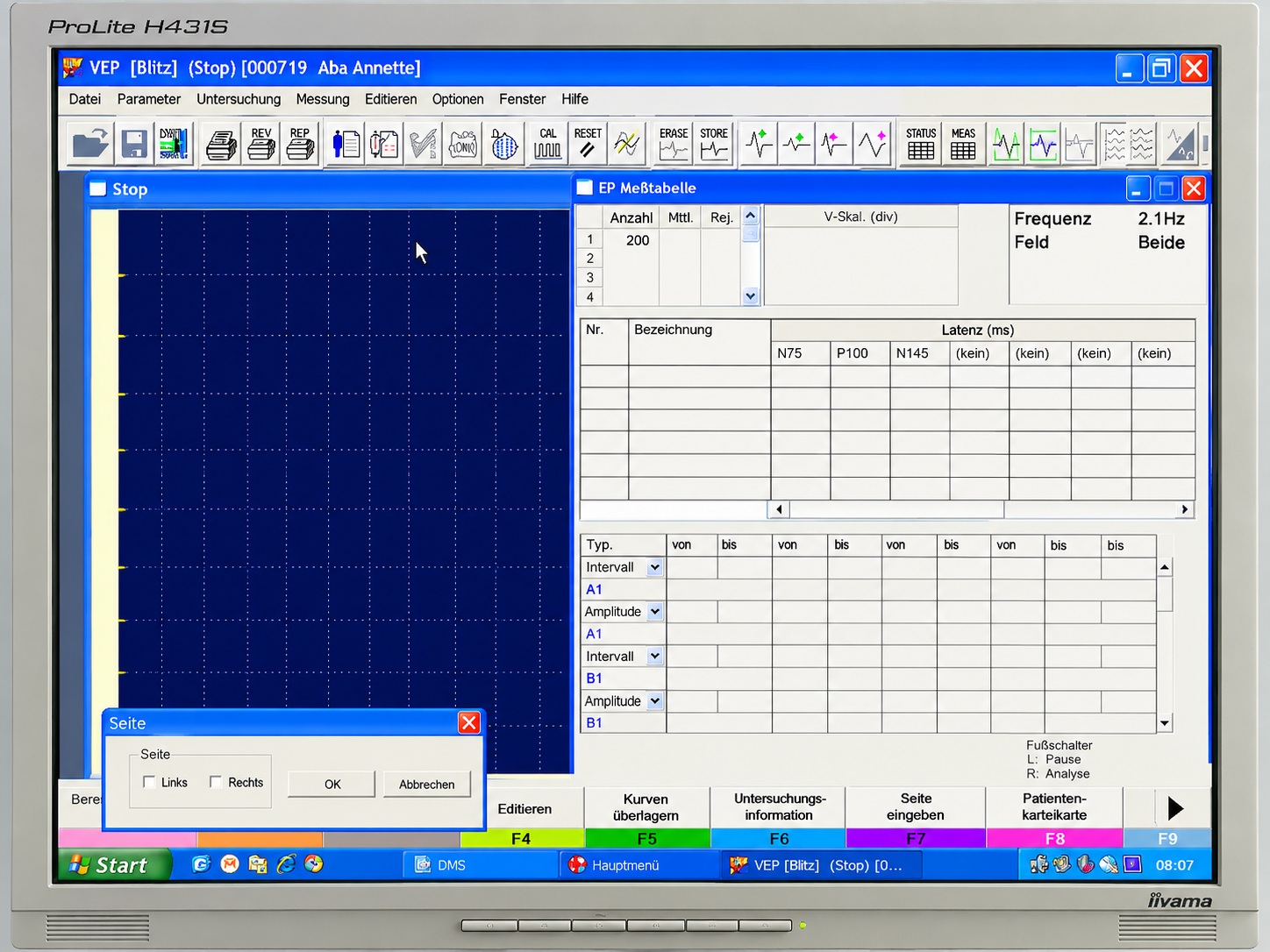The width and height of the screenshot is (1270, 952).
Task: Switch to the DMS taskbar window
Action: tap(480, 865)
